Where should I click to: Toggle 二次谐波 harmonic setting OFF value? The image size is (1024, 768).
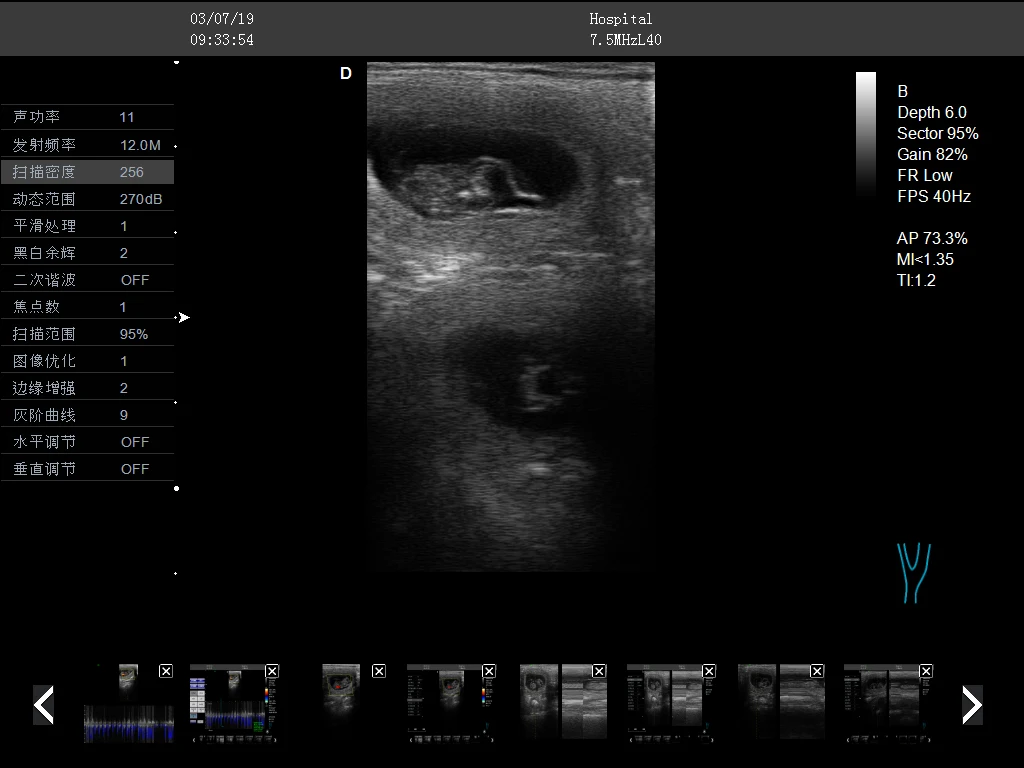[135, 280]
